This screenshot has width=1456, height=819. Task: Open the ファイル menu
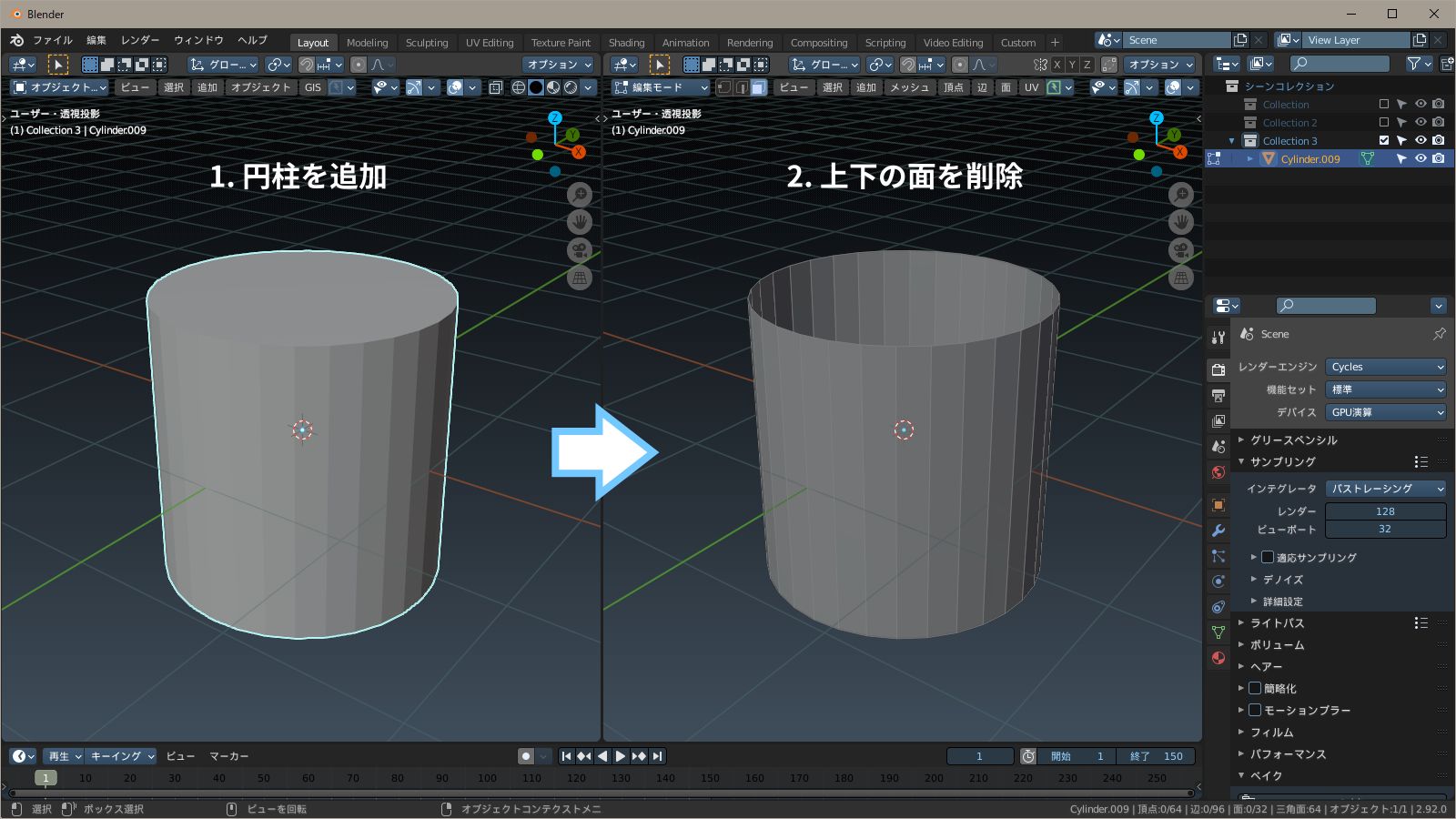[x=53, y=40]
